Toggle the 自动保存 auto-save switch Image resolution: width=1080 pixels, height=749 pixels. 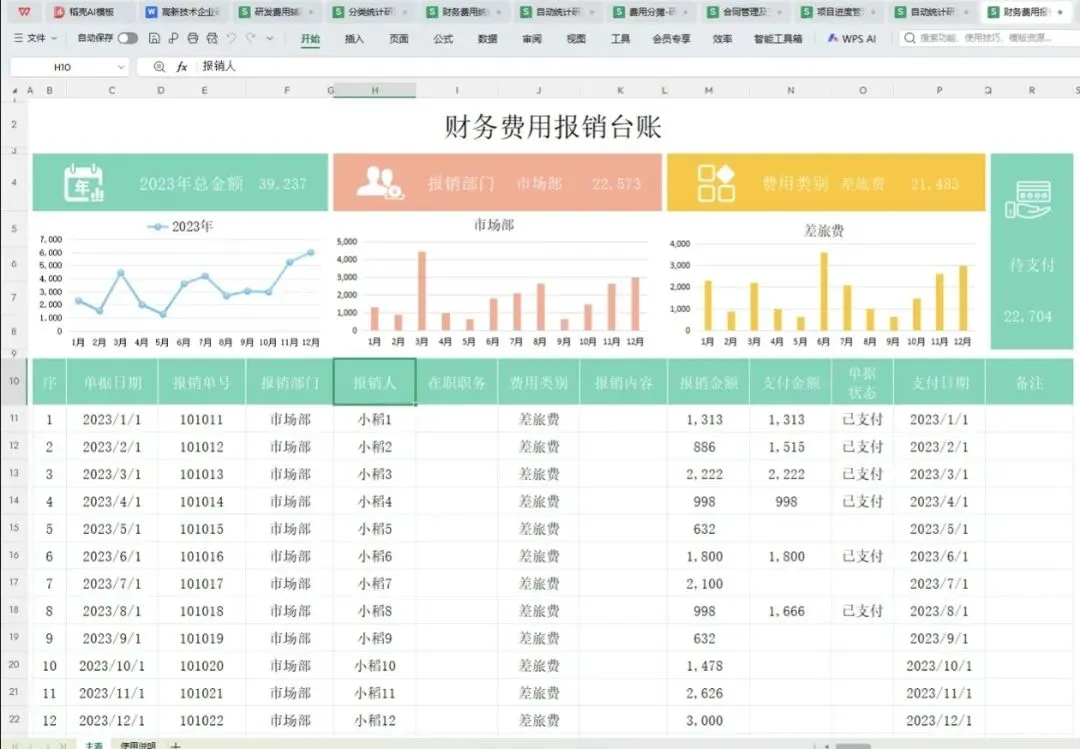tap(127, 39)
